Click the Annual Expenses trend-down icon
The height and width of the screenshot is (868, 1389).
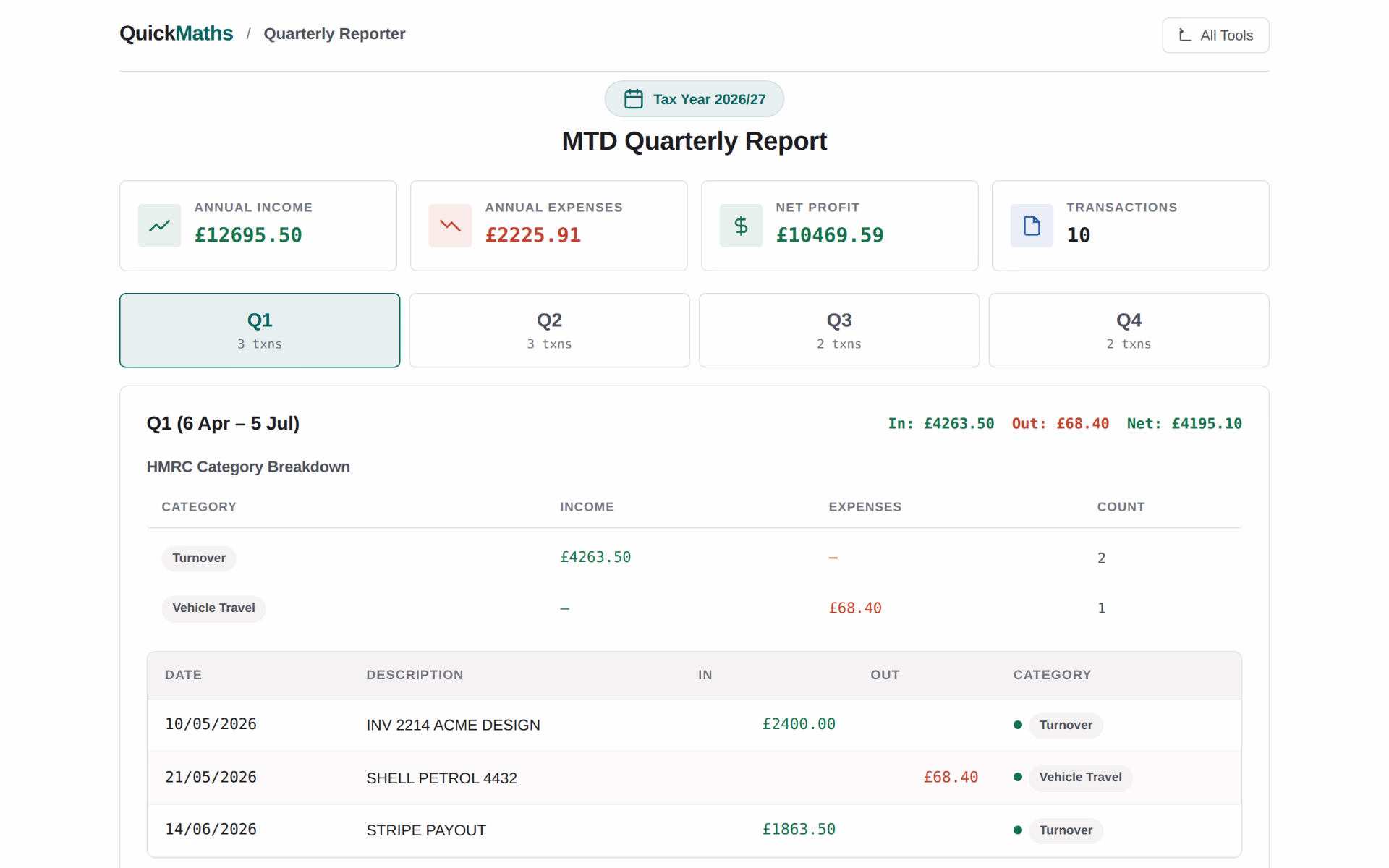(x=450, y=226)
